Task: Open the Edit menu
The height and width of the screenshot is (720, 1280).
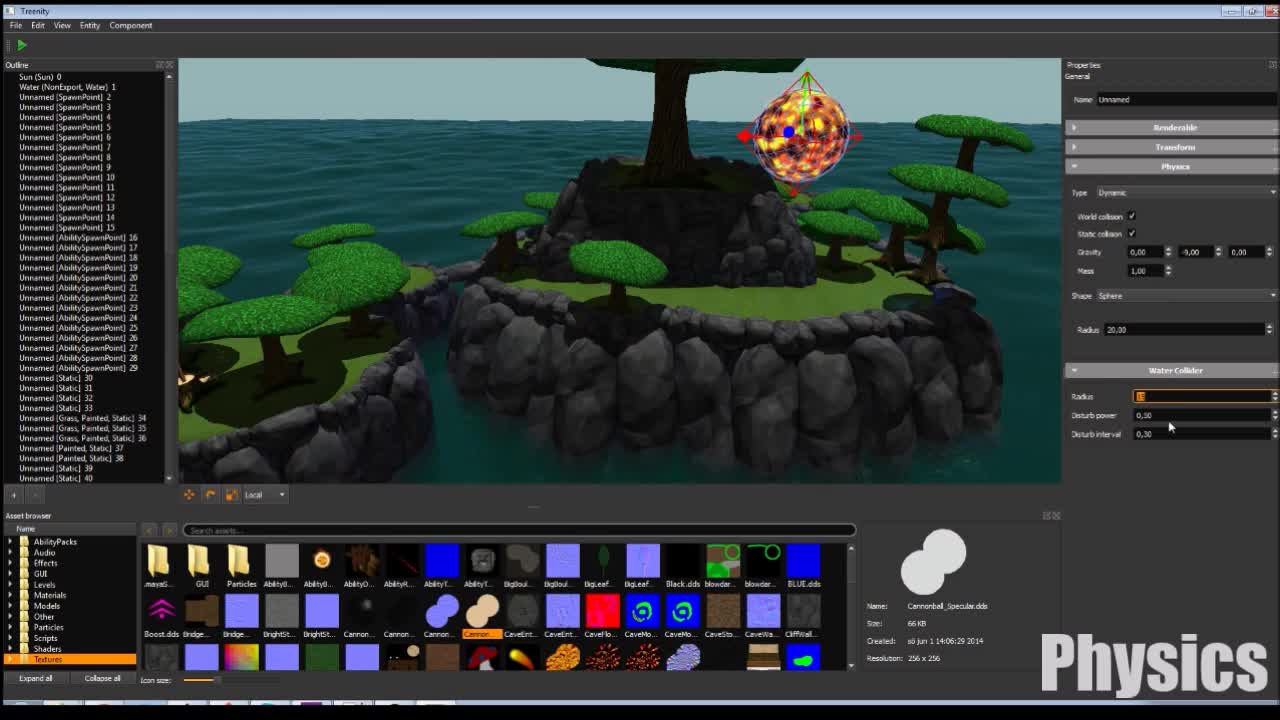Action: coord(38,25)
